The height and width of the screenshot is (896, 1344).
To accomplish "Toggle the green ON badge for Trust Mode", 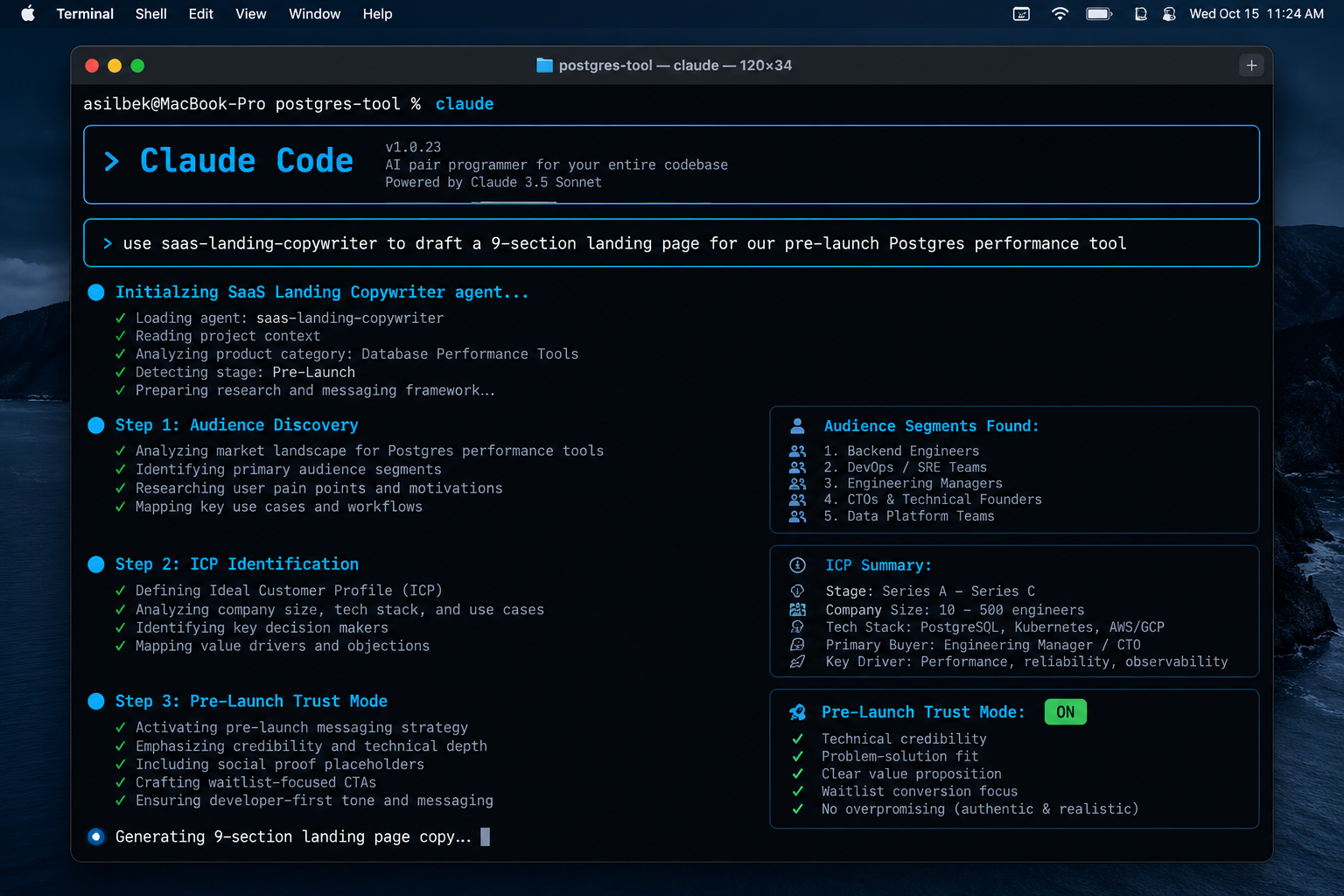I will pos(1065,712).
